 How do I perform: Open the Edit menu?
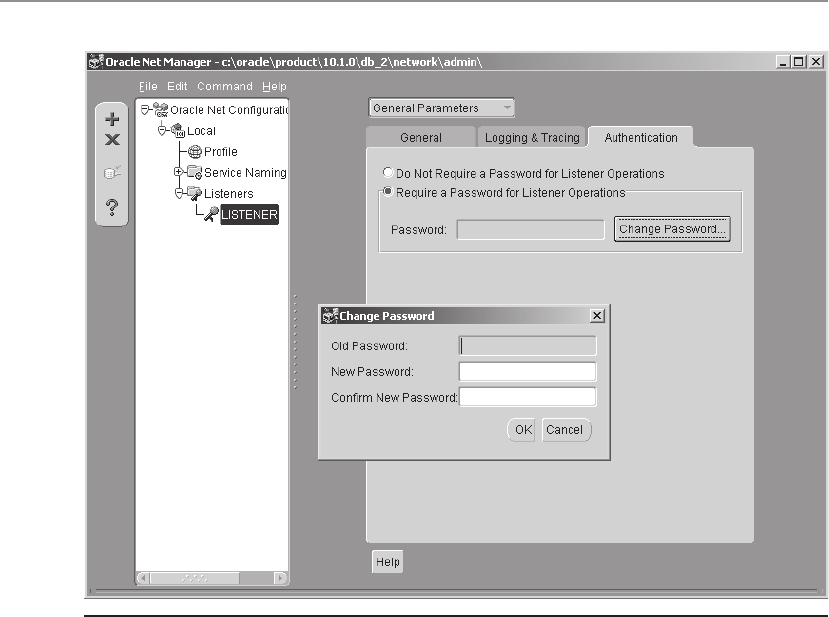(177, 86)
